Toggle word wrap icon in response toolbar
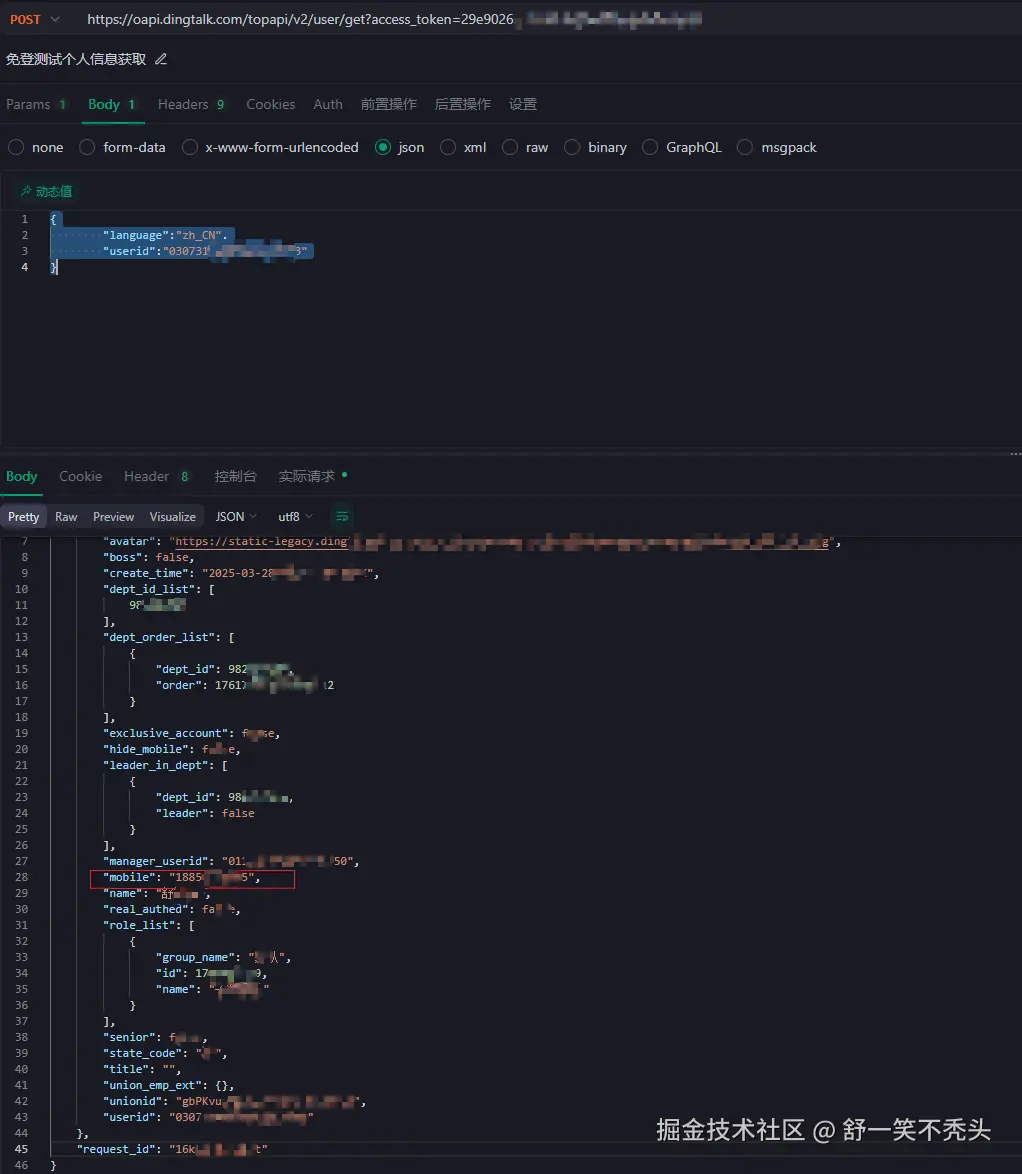This screenshot has width=1022, height=1174. pyautogui.click(x=342, y=517)
